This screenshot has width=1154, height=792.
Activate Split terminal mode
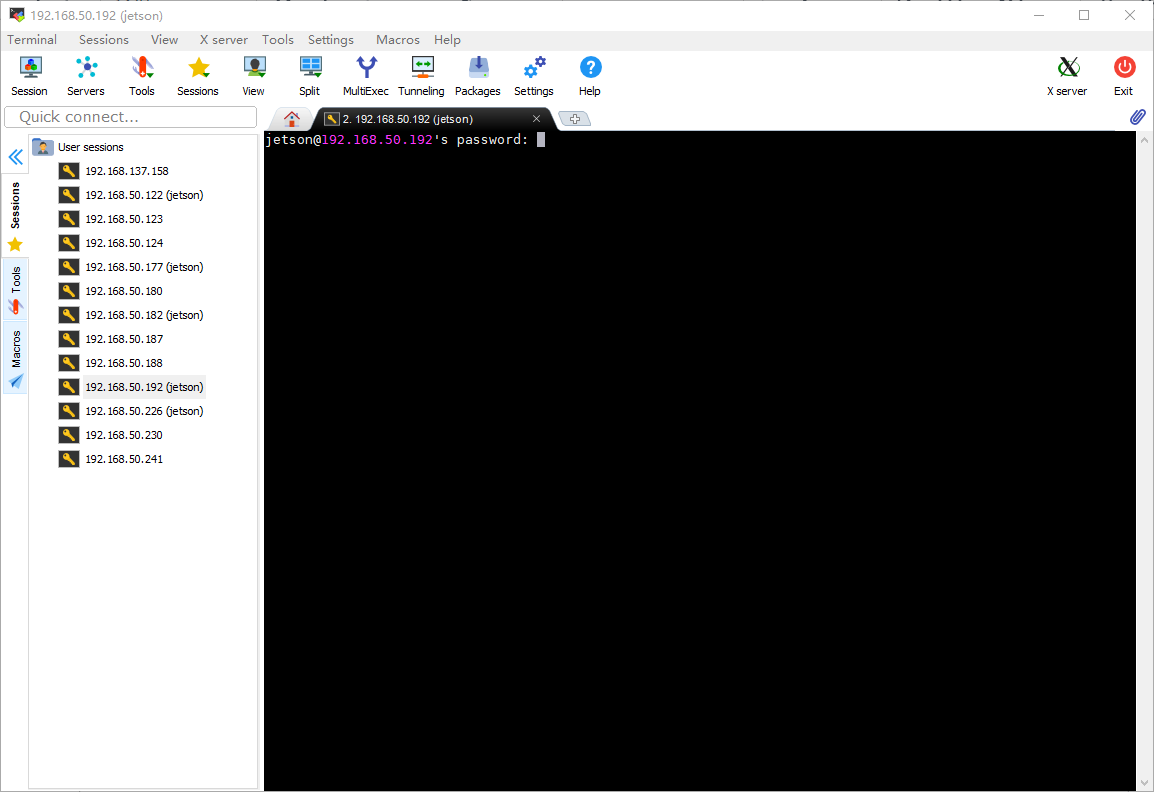click(310, 76)
